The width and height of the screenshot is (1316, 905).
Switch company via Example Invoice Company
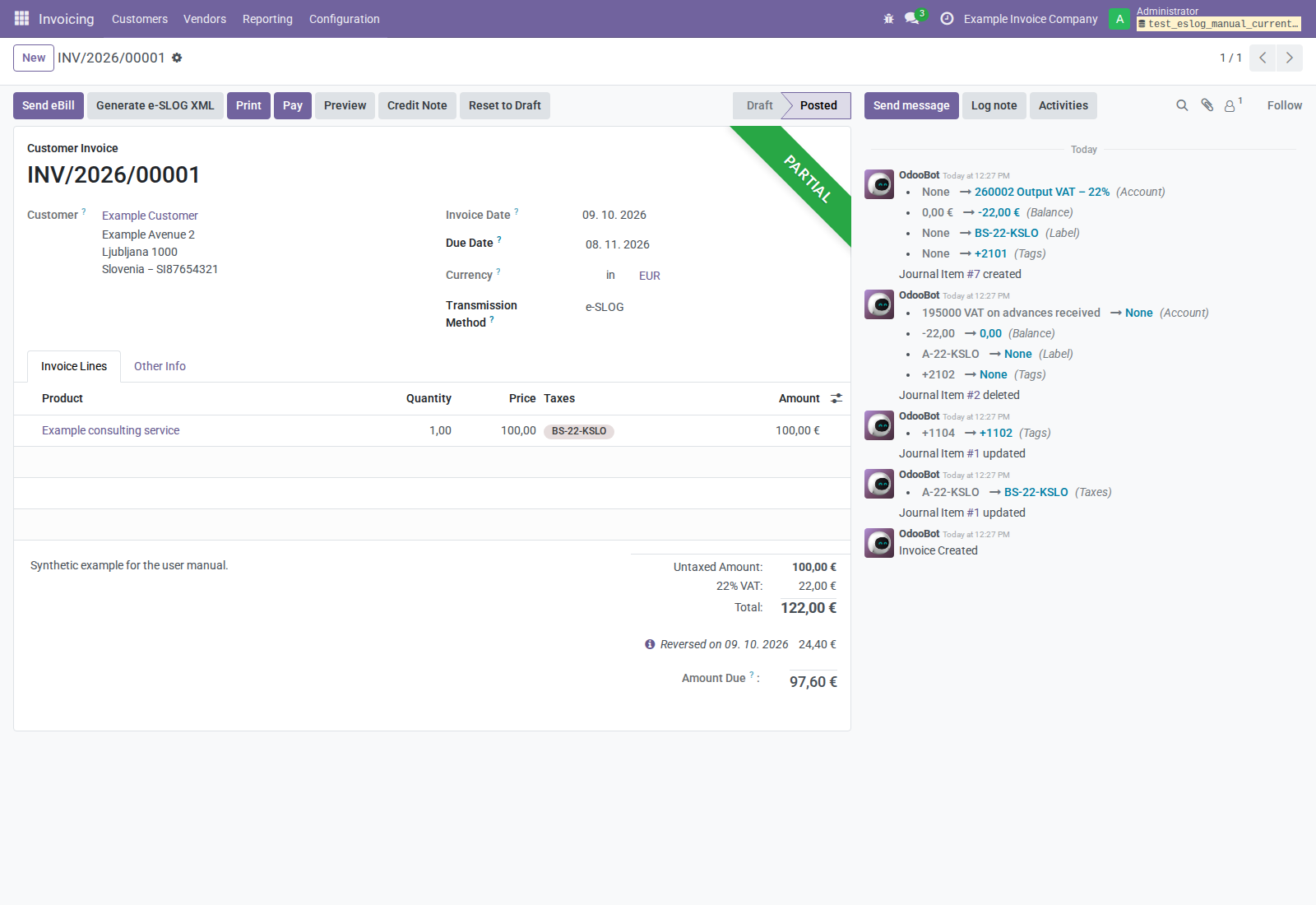1031,19
